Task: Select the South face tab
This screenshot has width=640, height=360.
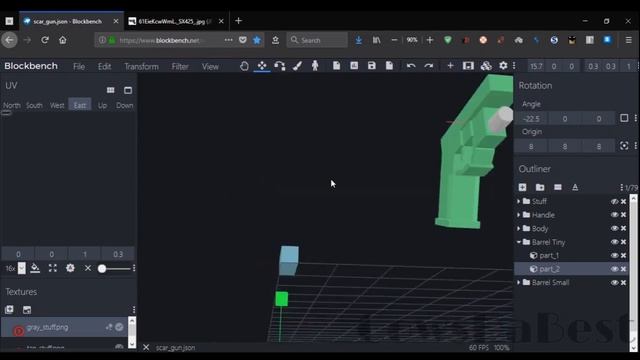Action: pos(34,105)
